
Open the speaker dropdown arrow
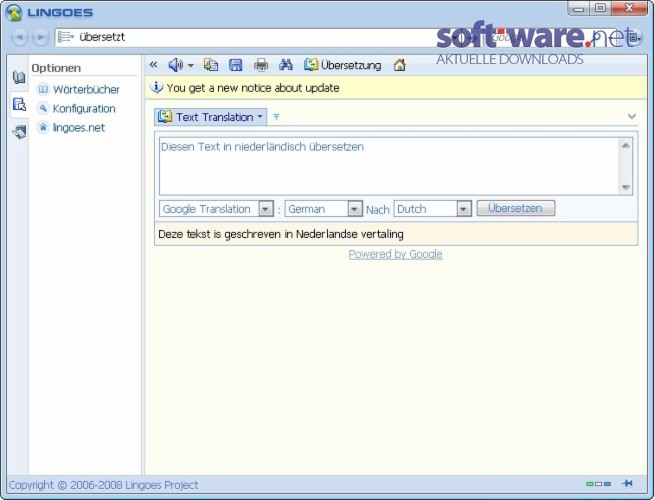(191, 65)
